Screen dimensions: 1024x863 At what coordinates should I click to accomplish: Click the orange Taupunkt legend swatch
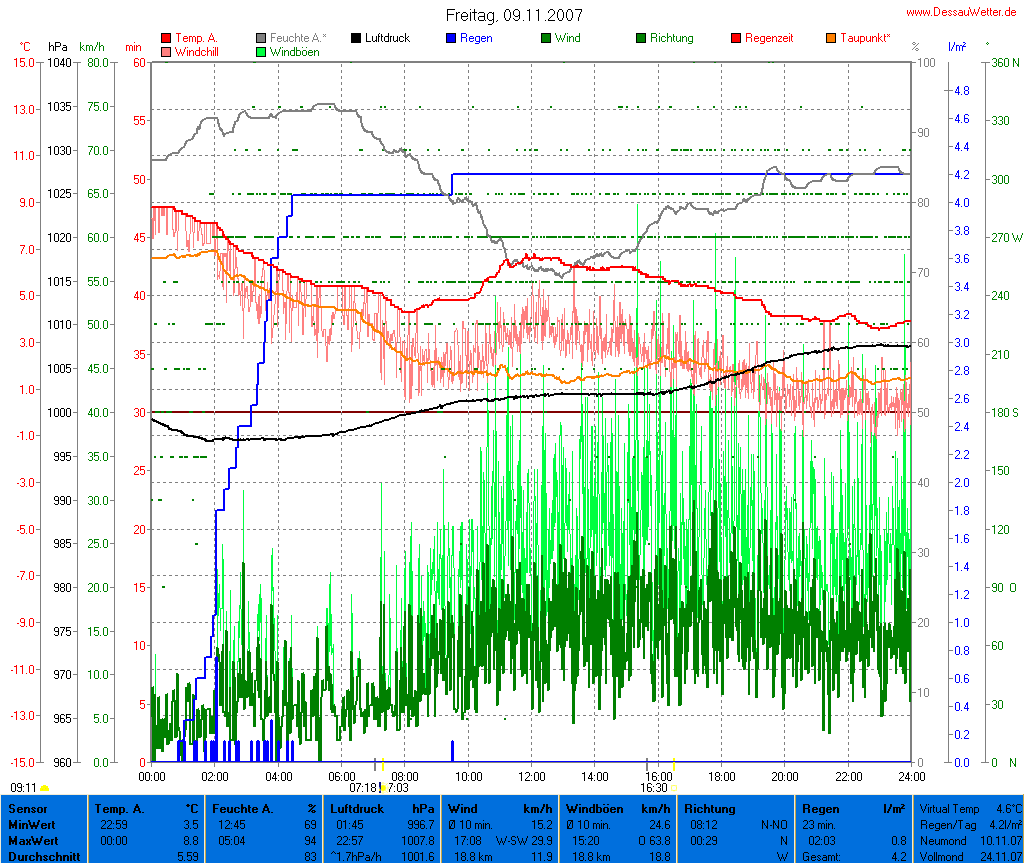[x=830, y=38]
